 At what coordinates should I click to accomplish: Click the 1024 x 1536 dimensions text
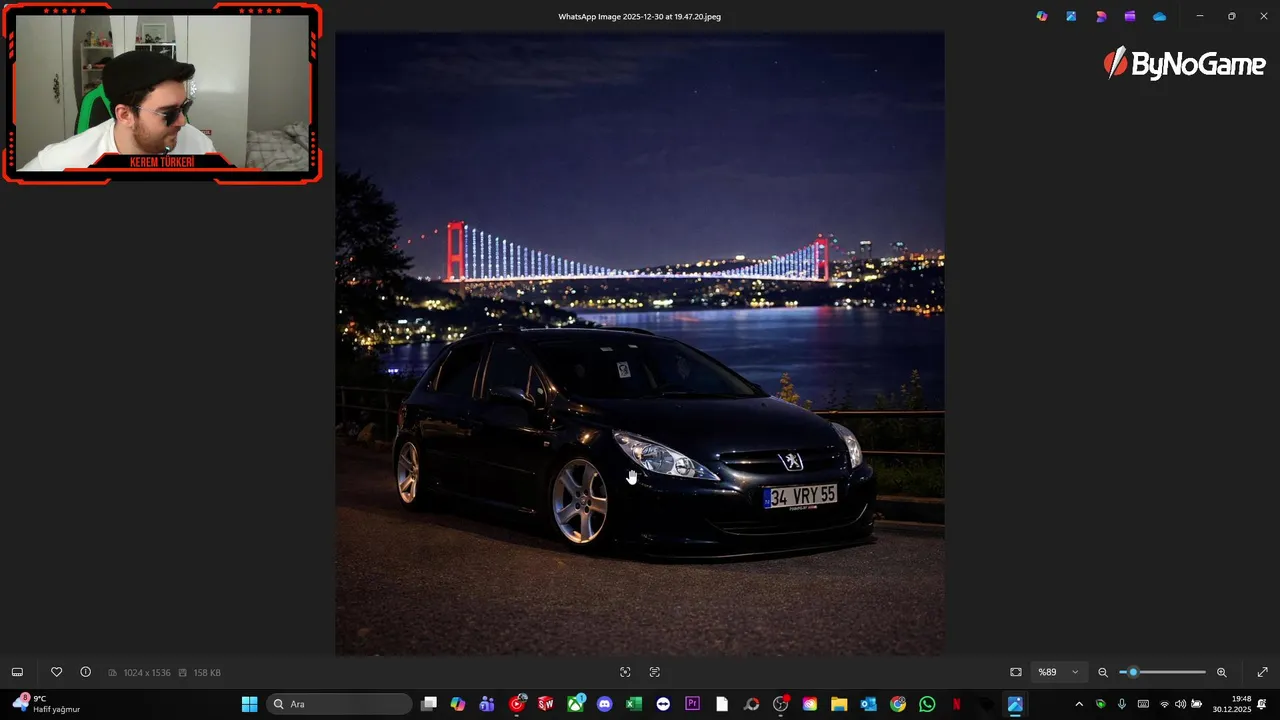[x=146, y=673]
